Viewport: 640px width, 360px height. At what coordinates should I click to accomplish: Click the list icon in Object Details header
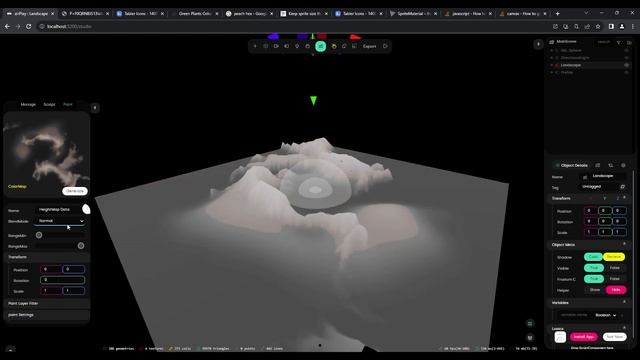pyautogui.click(x=598, y=165)
